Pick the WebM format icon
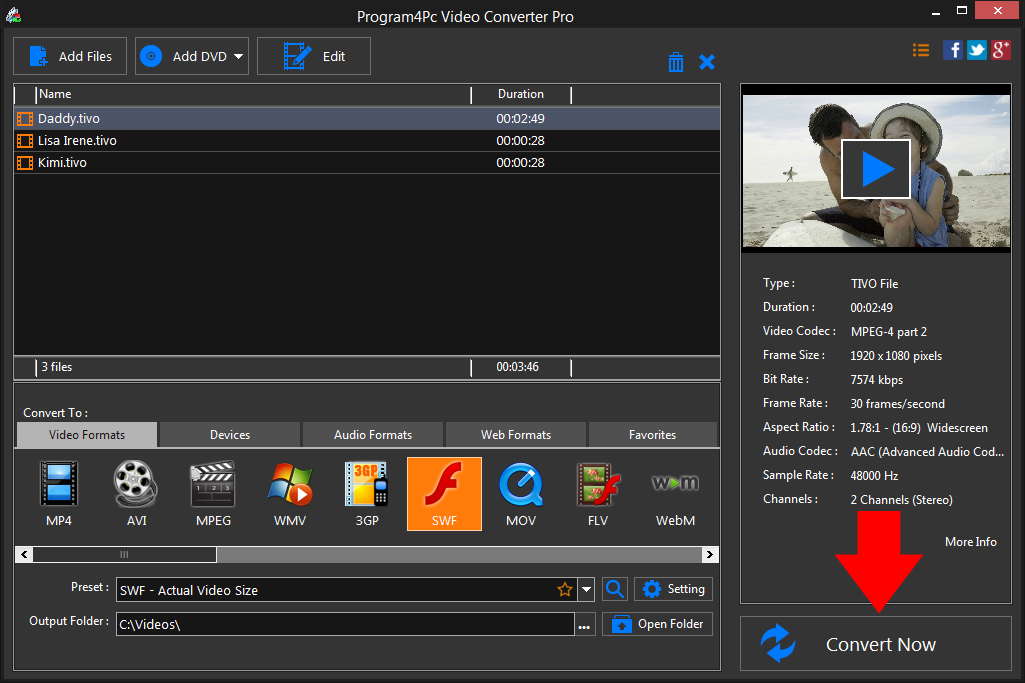 [x=675, y=494]
